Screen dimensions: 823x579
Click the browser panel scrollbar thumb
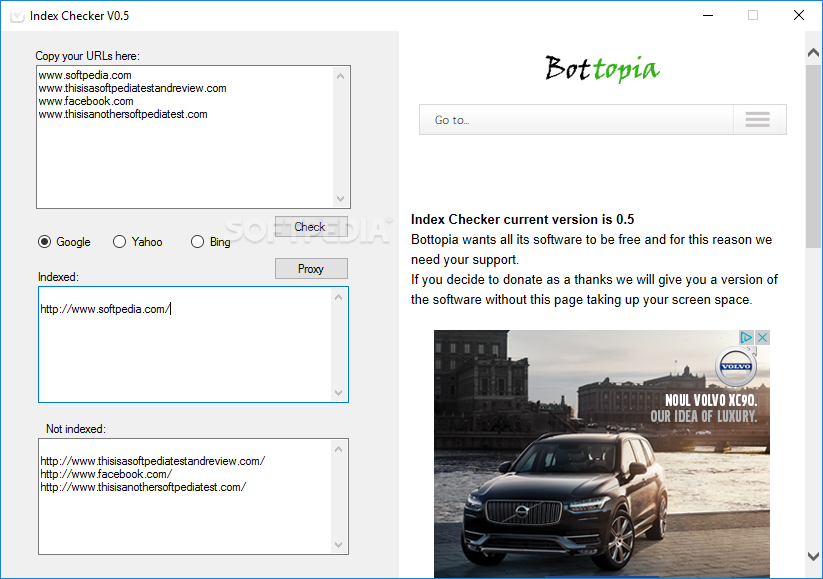pyautogui.click(x=814, y=156)
